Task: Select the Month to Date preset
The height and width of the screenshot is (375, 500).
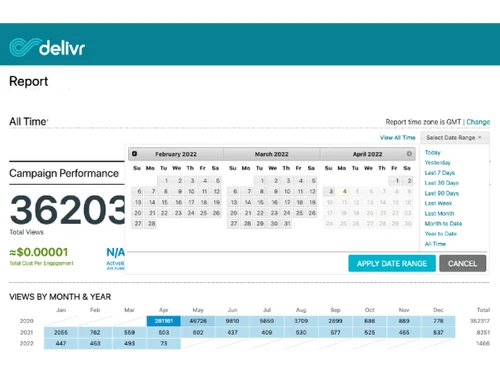Action: [x=443, y=224]
